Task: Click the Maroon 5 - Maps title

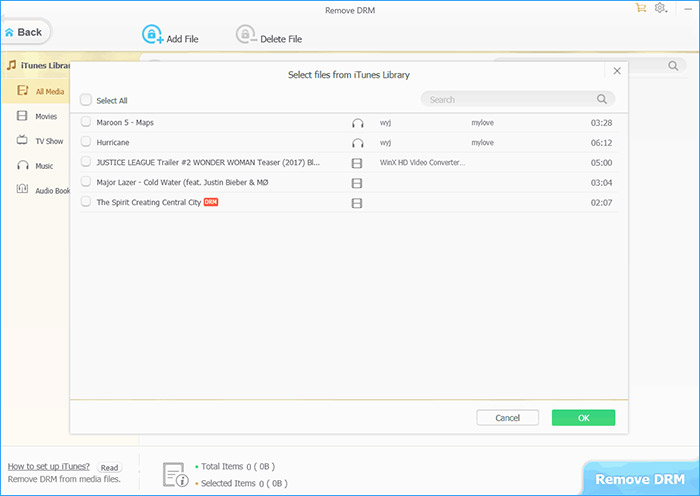Action: point(125,122)
